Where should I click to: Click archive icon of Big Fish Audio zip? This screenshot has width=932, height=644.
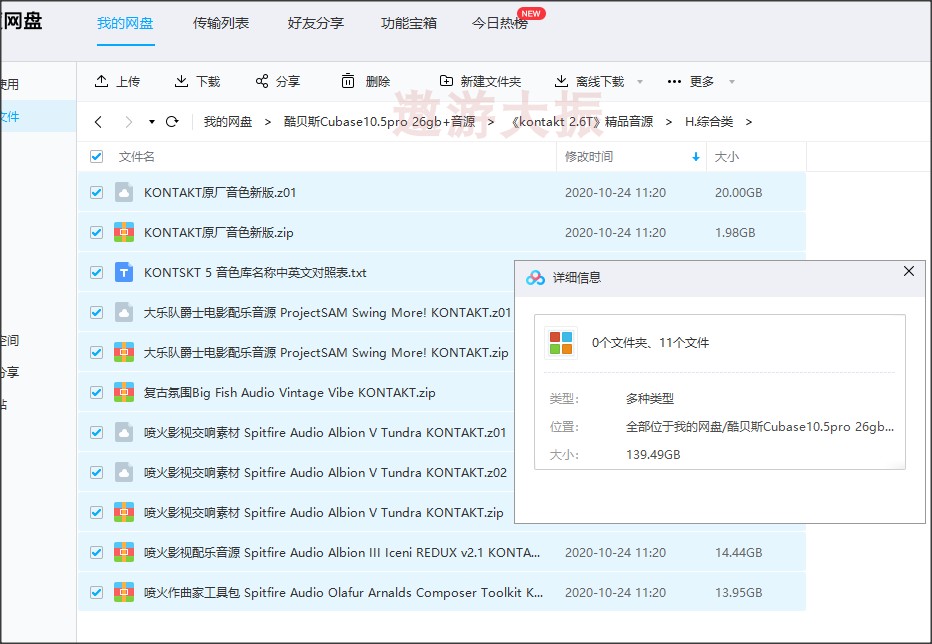tap(124, 392)
